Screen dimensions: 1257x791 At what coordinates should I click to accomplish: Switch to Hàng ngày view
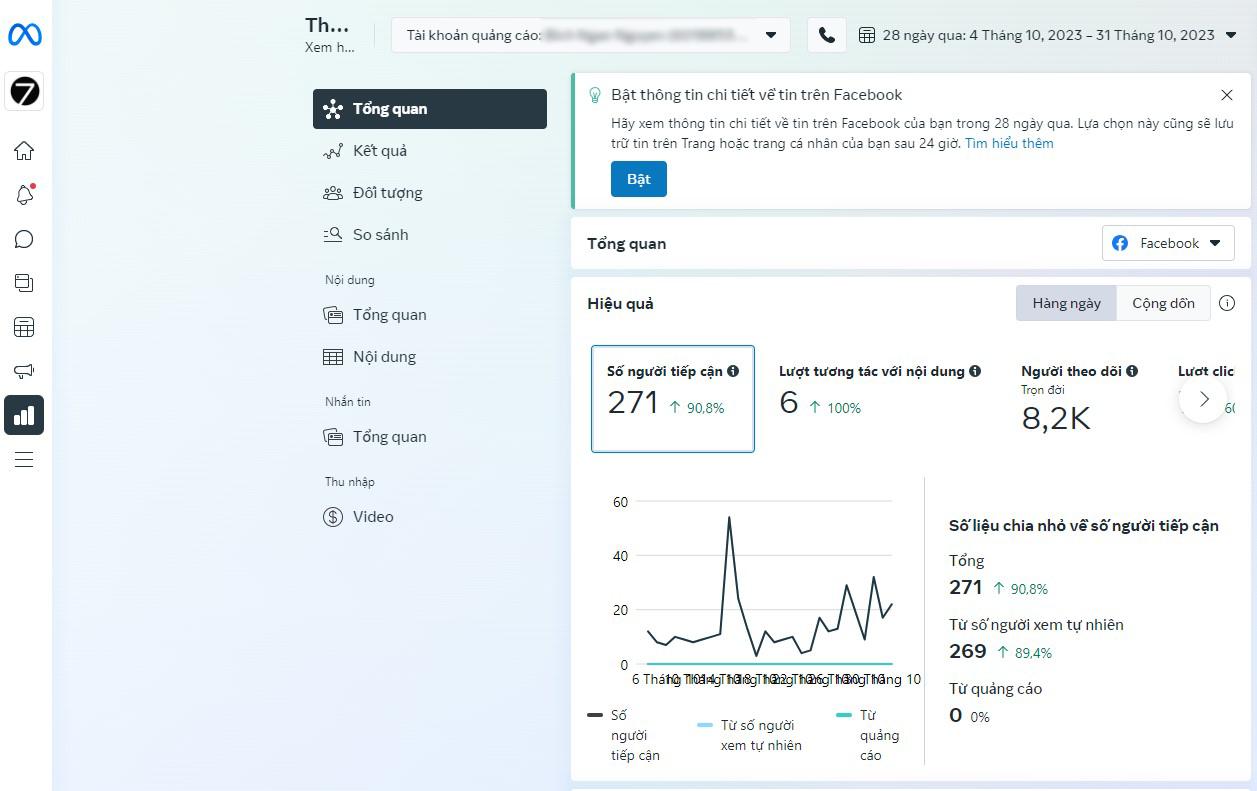click(1066, 304)
